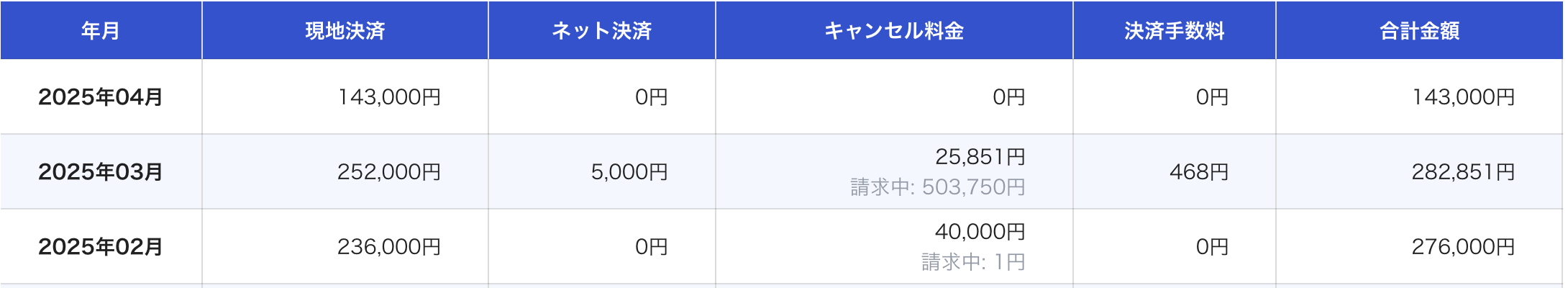Click the 合計金額 column header
This screenshot has width=1568, height=288.
pos(1419,31)
